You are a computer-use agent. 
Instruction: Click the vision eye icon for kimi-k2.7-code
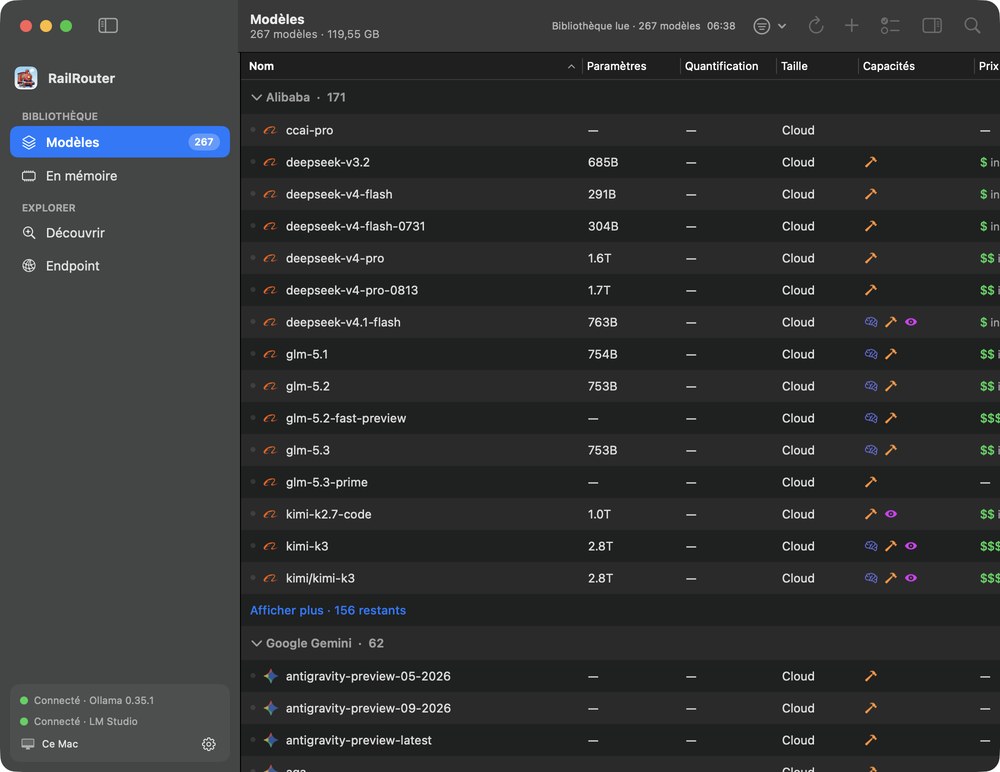tap(891, 514)
